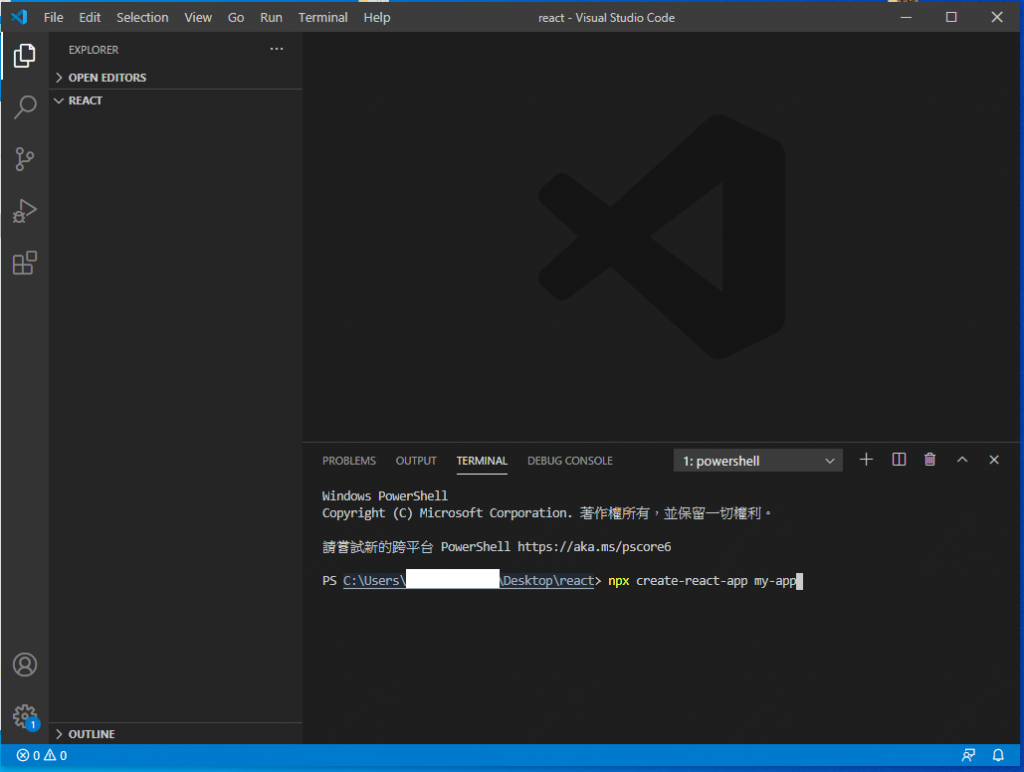Close the VS Code window
Viewport: 1024px width, 772px height.
point(997,18)
